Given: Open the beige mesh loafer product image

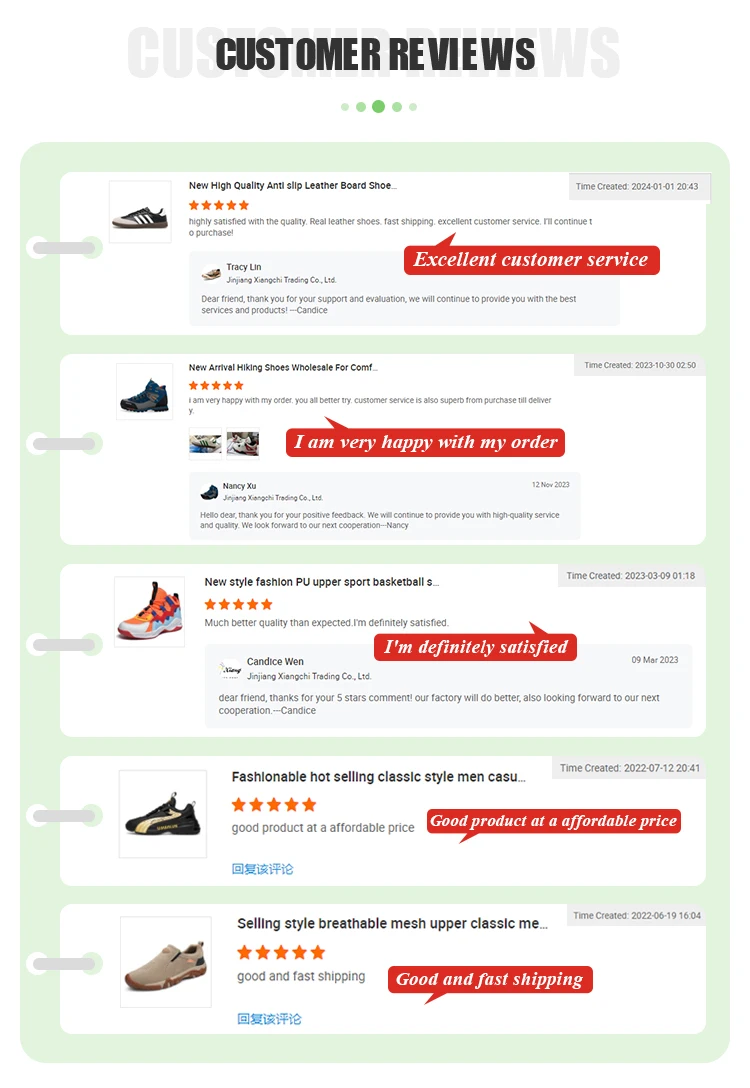Looking at the screenshot, I should (x=165, y=962).
